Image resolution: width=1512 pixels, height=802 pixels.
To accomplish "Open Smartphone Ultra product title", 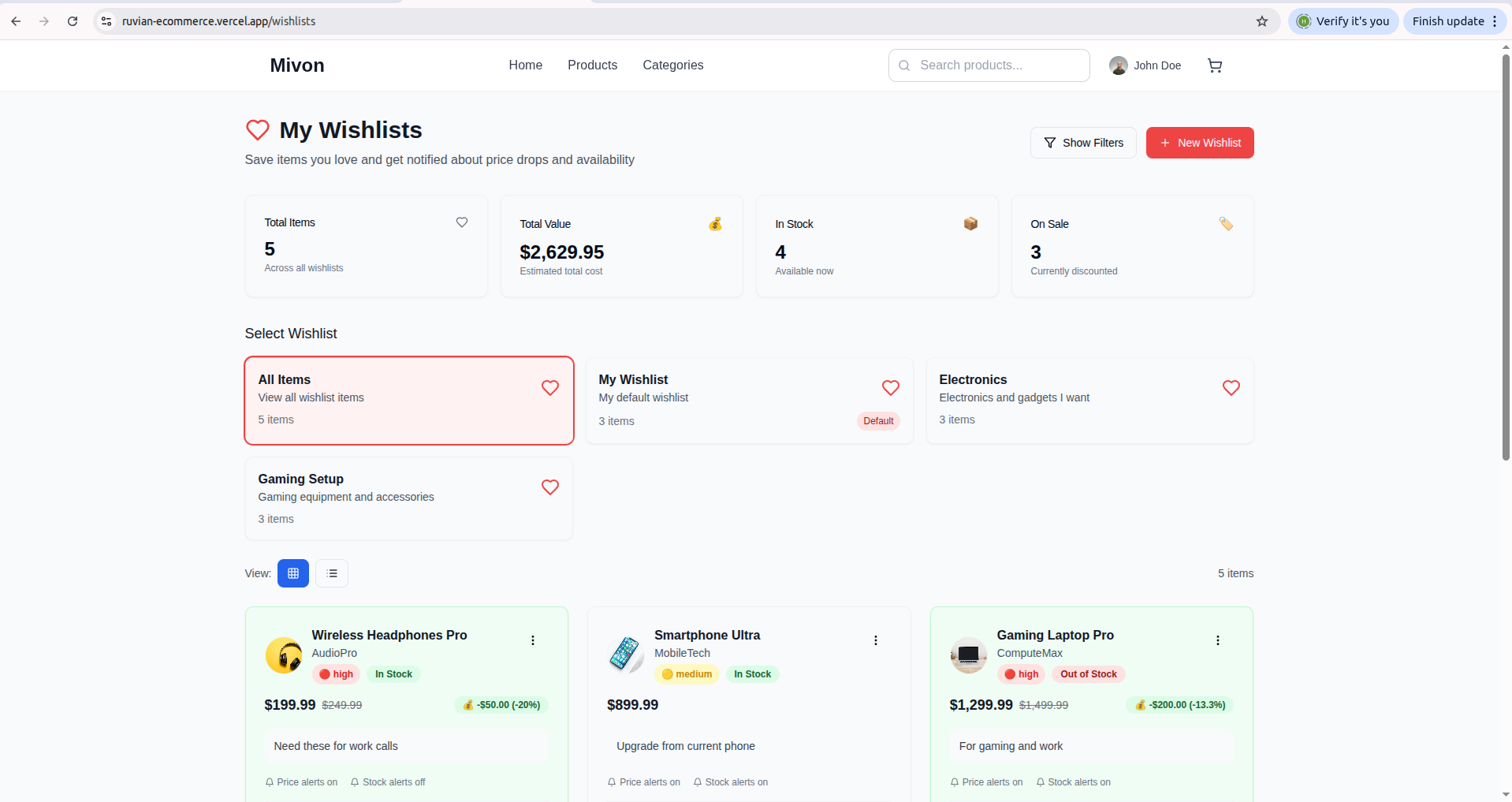I will 707,635.
